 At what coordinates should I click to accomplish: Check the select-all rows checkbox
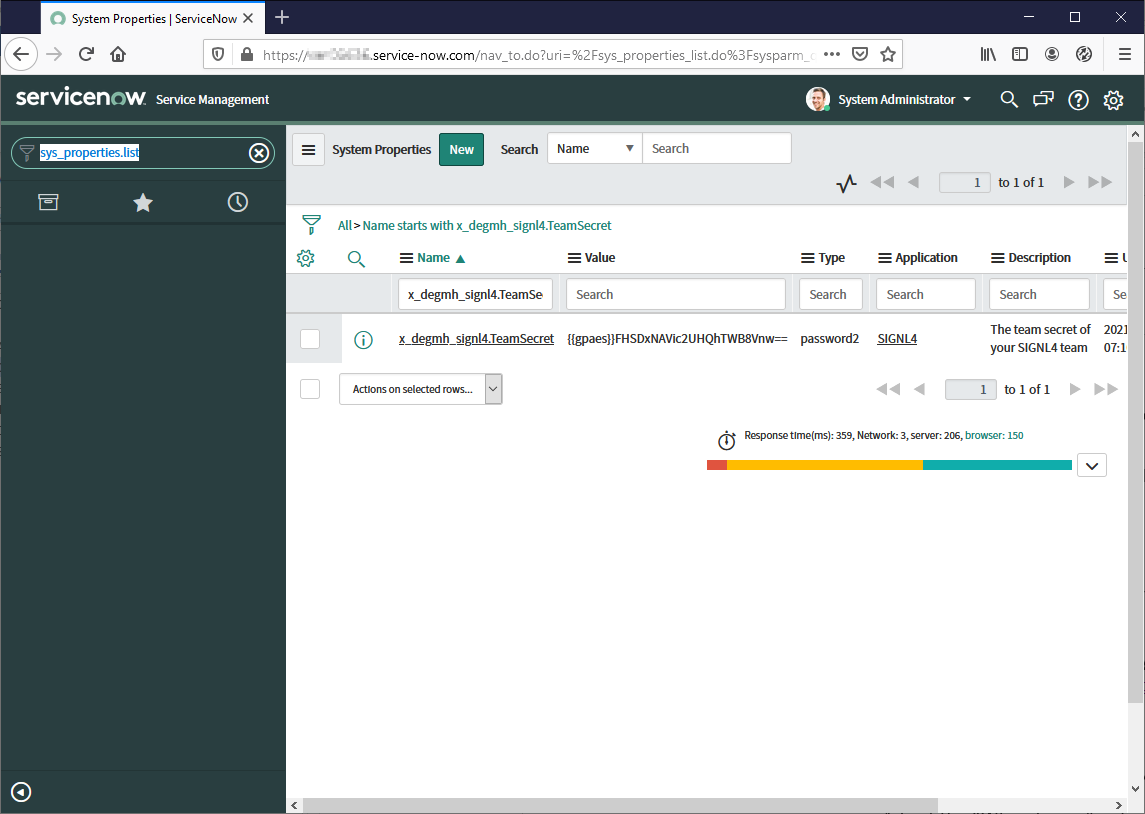click(310, 389)
